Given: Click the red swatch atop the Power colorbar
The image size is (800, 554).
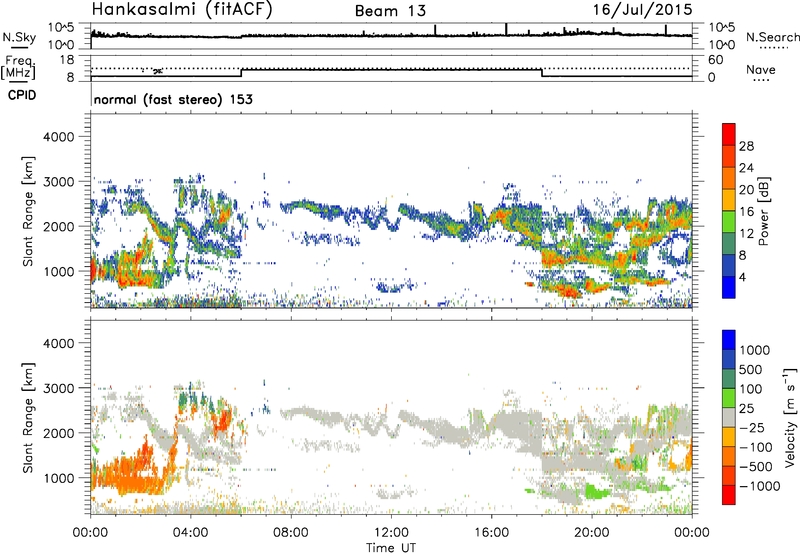Looking at the screenshot, I should 729,134.
